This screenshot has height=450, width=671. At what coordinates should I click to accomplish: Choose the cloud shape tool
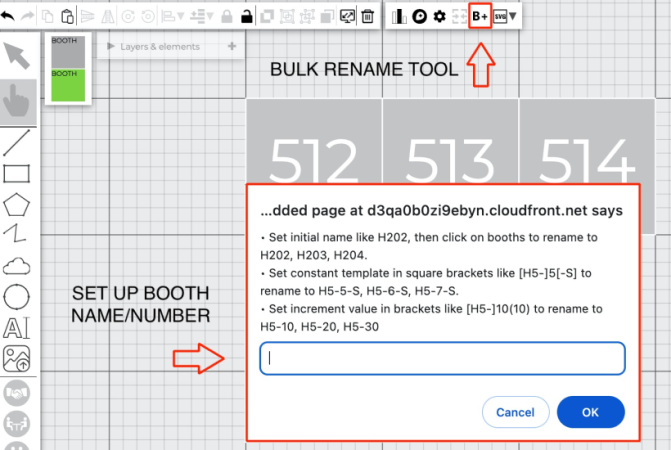(16, 266)
